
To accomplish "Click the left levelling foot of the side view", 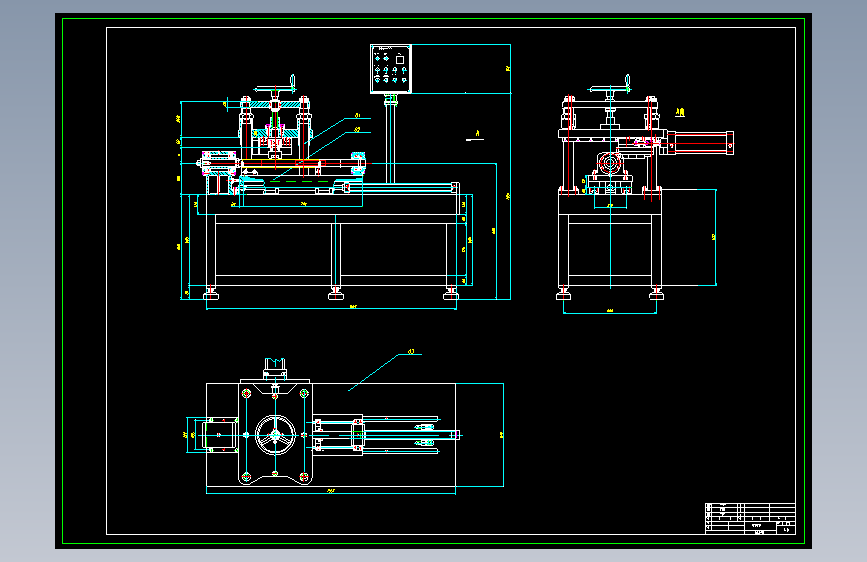I will tap(563, 293).
